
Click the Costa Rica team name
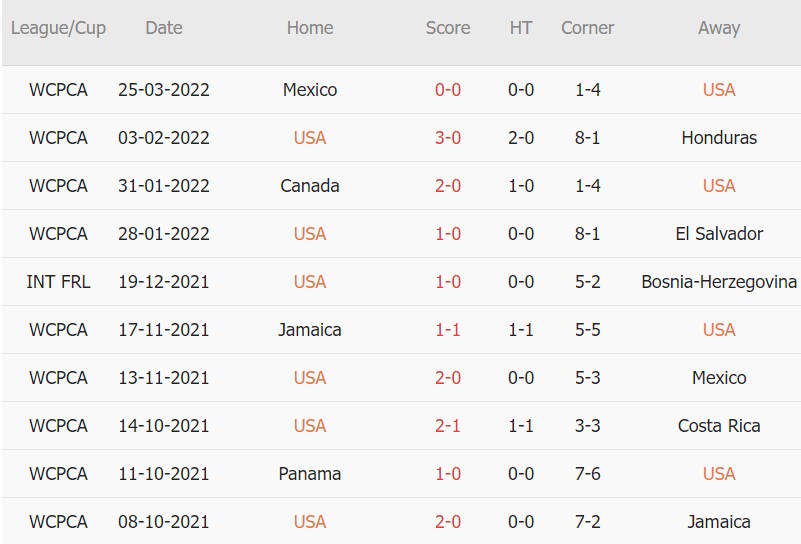pyautogui.click(x=718, y=426)
